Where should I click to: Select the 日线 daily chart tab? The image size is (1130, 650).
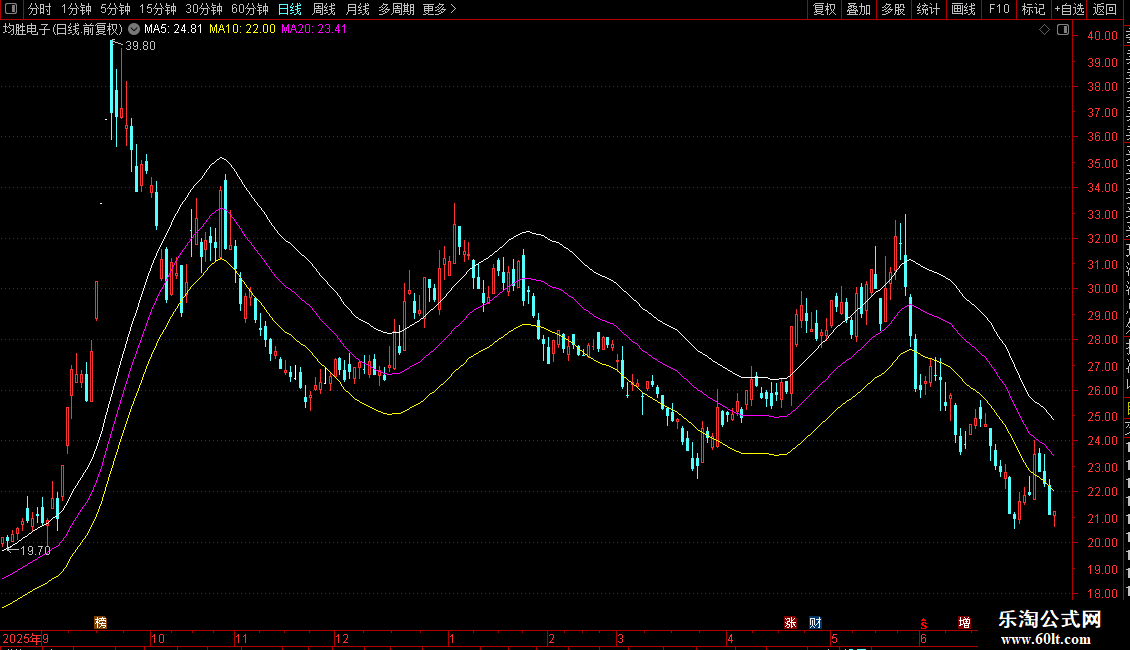point(290,9)
